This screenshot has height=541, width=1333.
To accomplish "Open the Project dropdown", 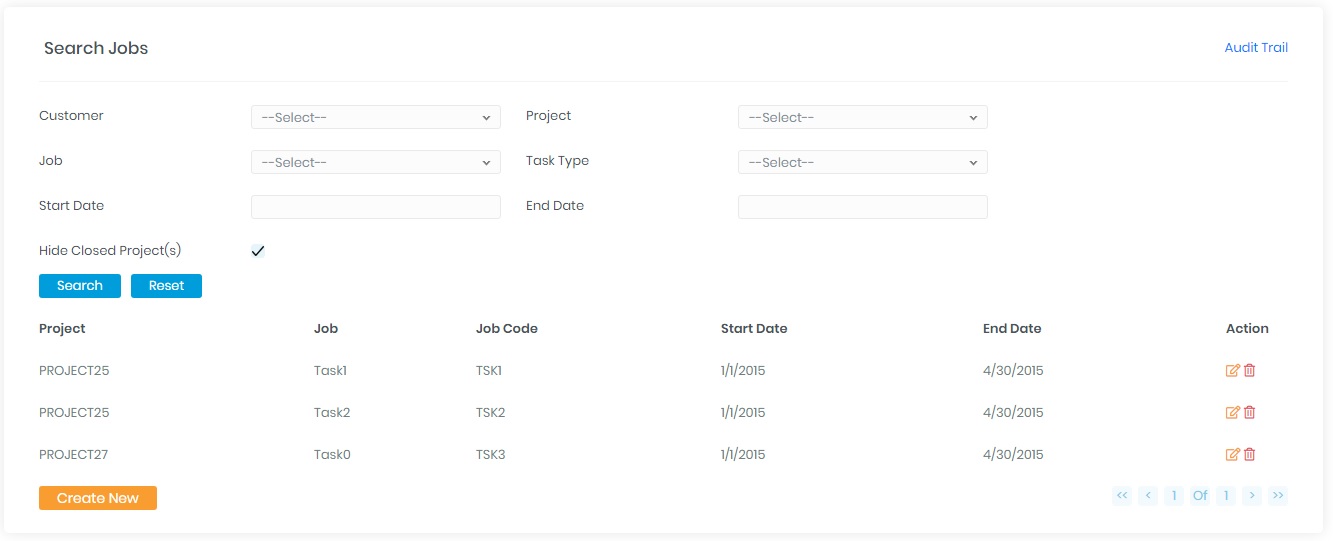I will (863, 117).
